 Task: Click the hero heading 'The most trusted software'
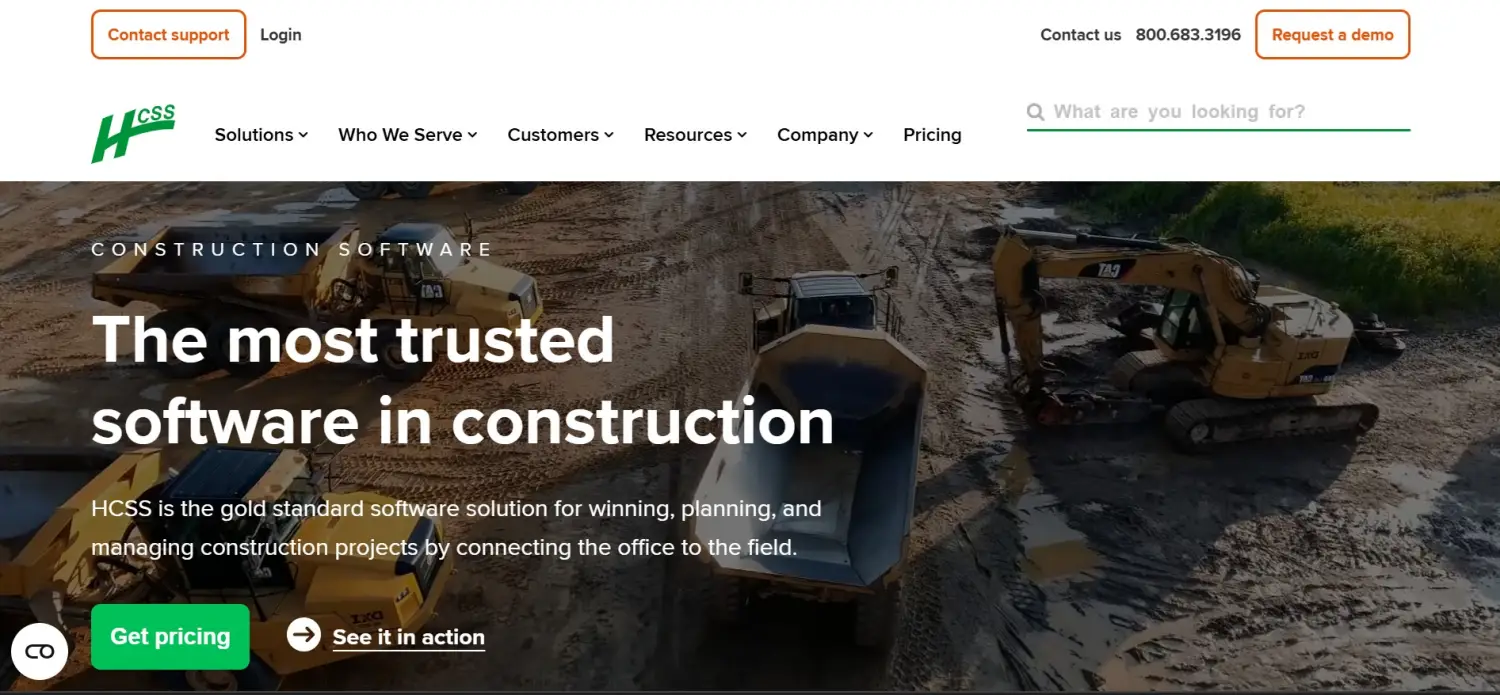[x=463, y=380]
